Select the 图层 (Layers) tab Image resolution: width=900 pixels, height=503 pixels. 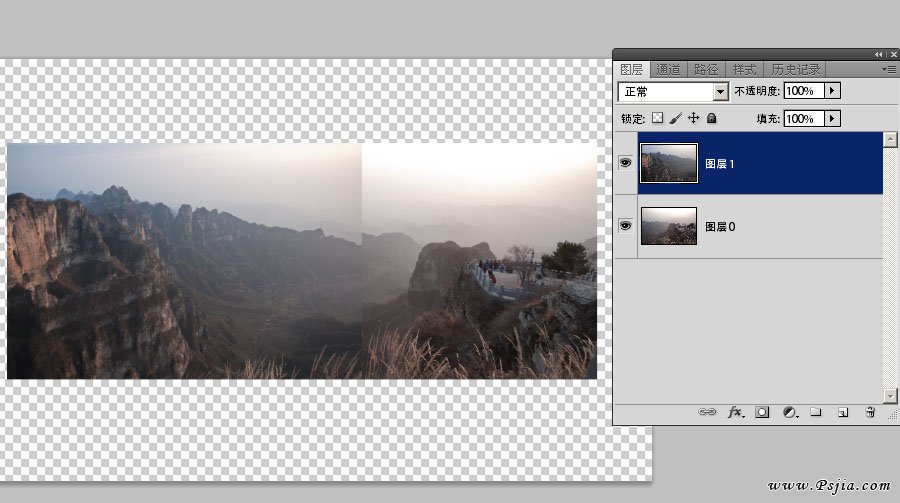[x=631, y=70]
